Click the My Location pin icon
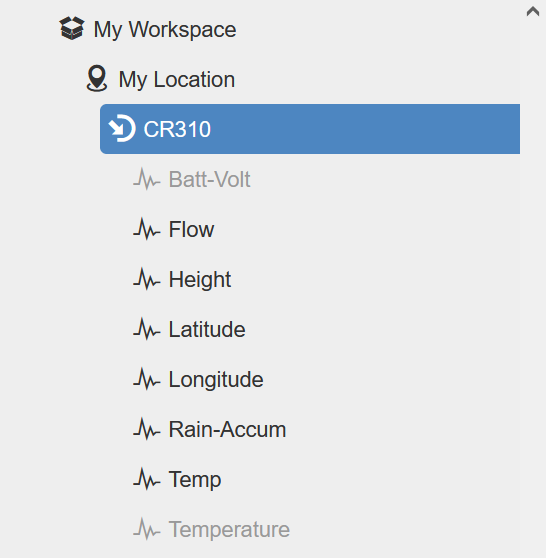546x558 pixels. tap(97, 78)
